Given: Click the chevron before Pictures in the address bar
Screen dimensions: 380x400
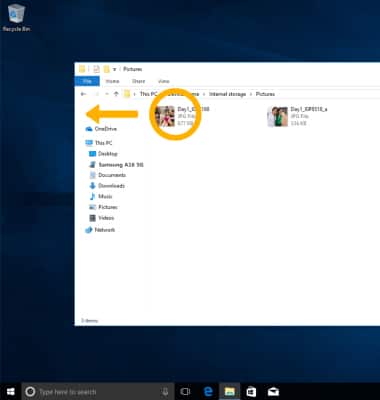Looking at the screenshot, I should point(251,94).
